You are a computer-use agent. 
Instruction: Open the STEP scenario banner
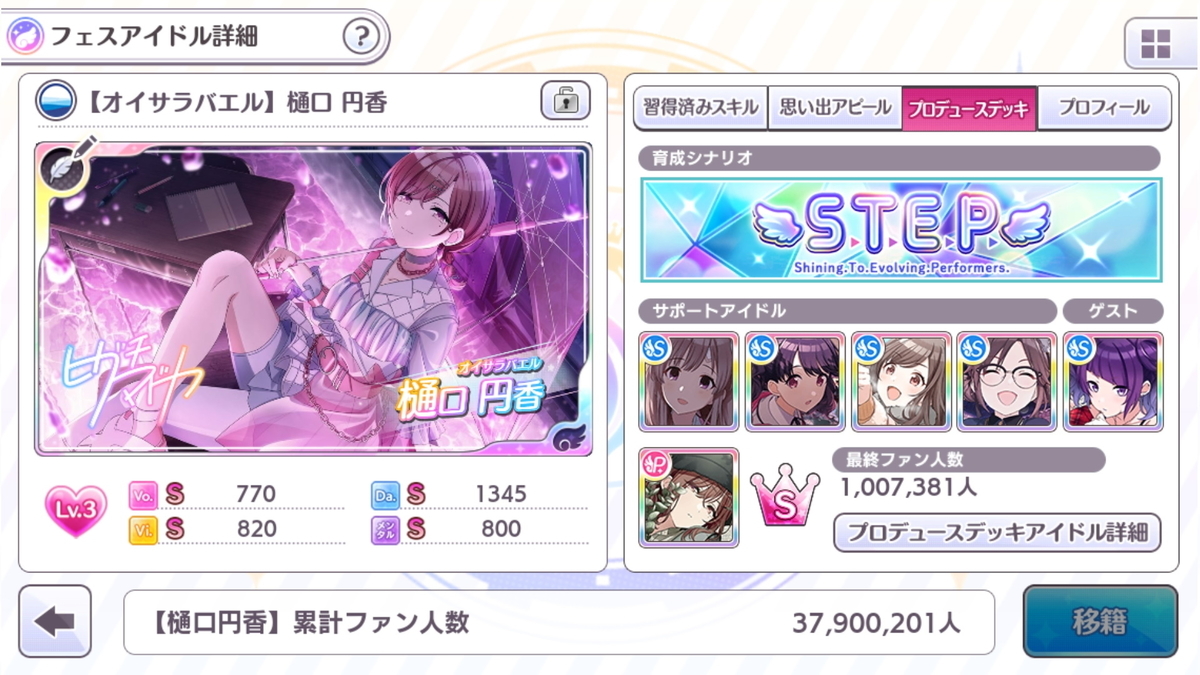[x=901, y=230]
